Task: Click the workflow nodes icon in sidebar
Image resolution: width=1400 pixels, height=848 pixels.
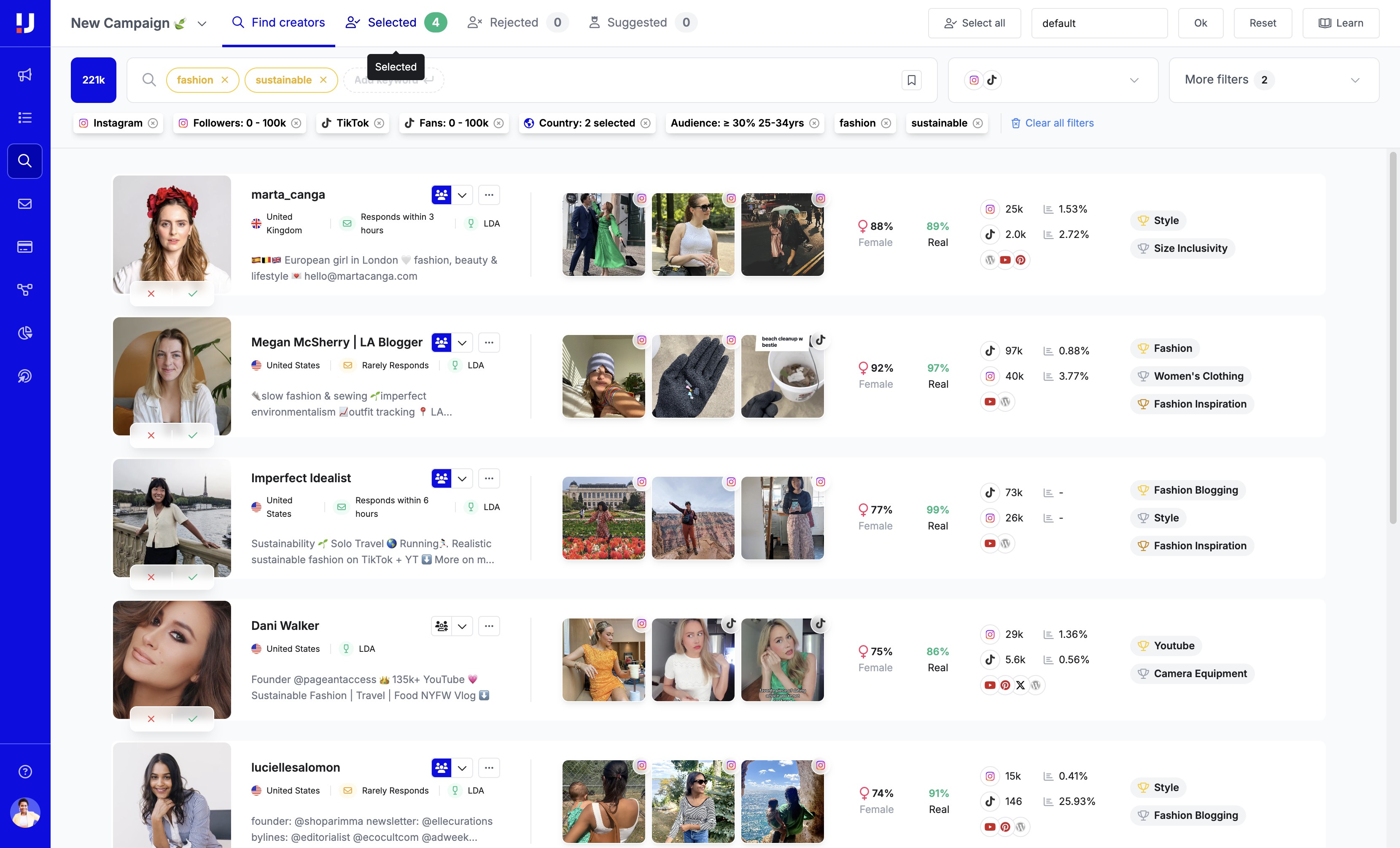Action: [x=25, y=290]
